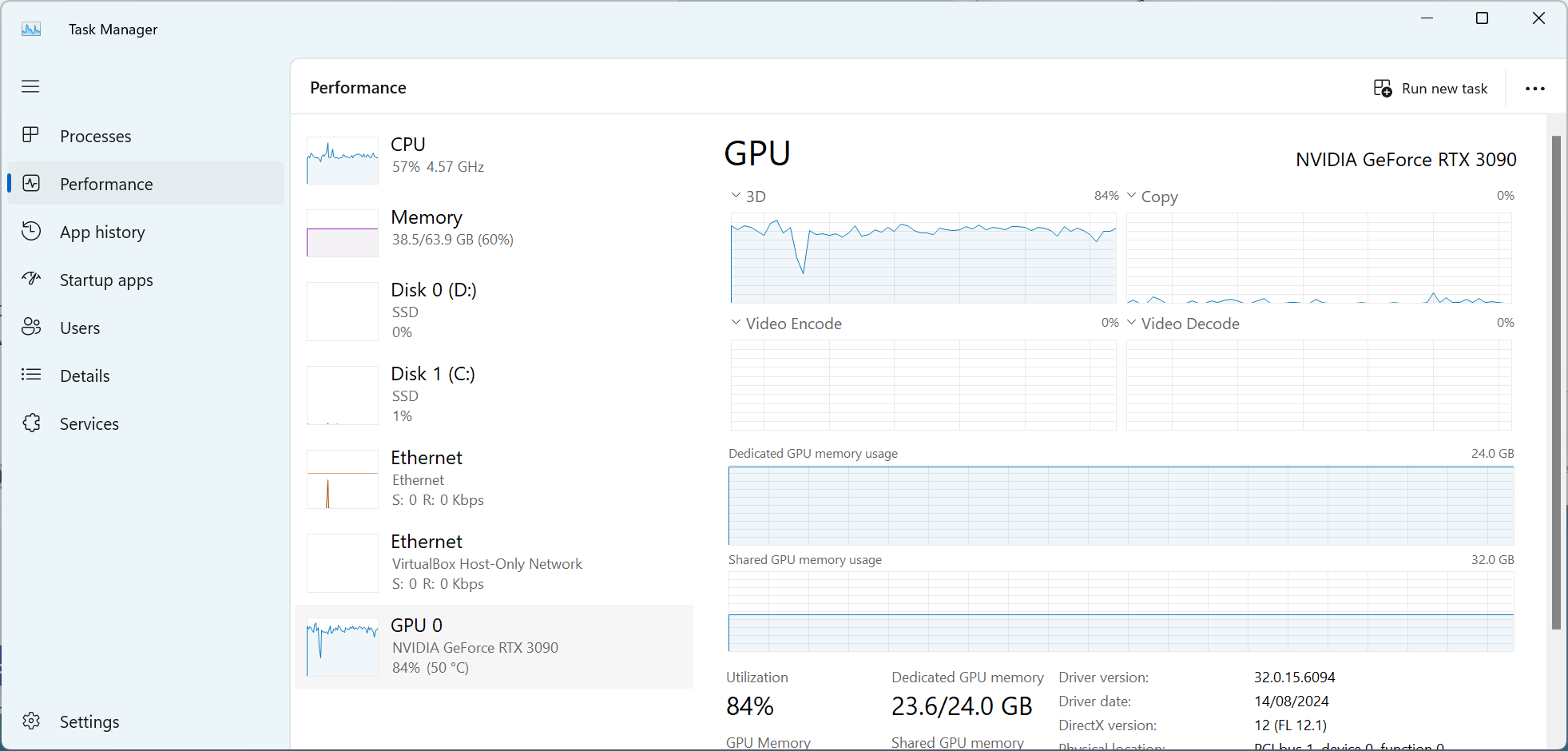
Task: Open Settings via the gear icon
Action: (31, 721)
